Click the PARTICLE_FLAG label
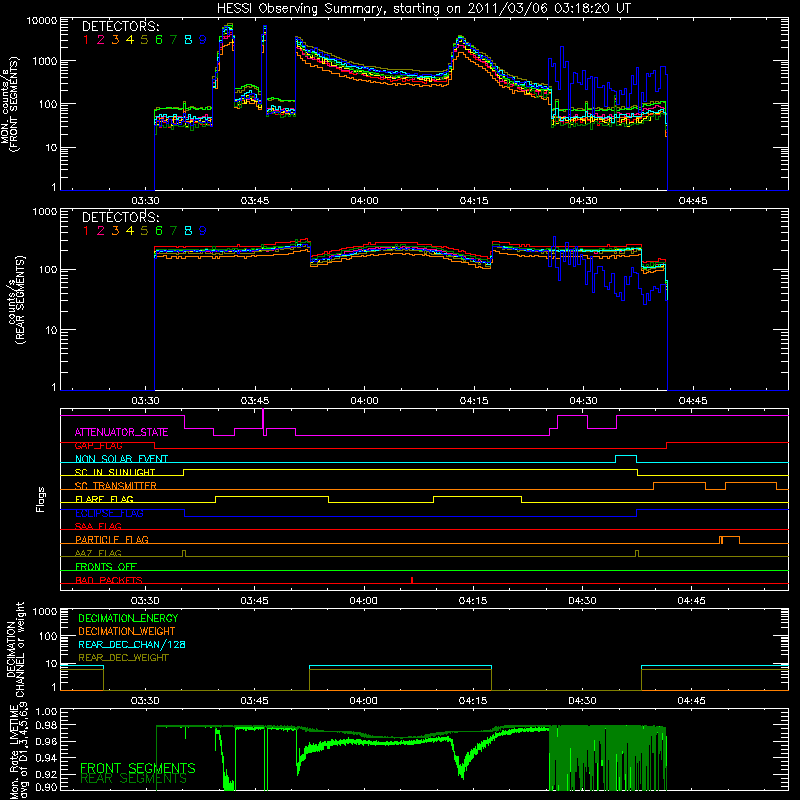 tap(112, 540)
